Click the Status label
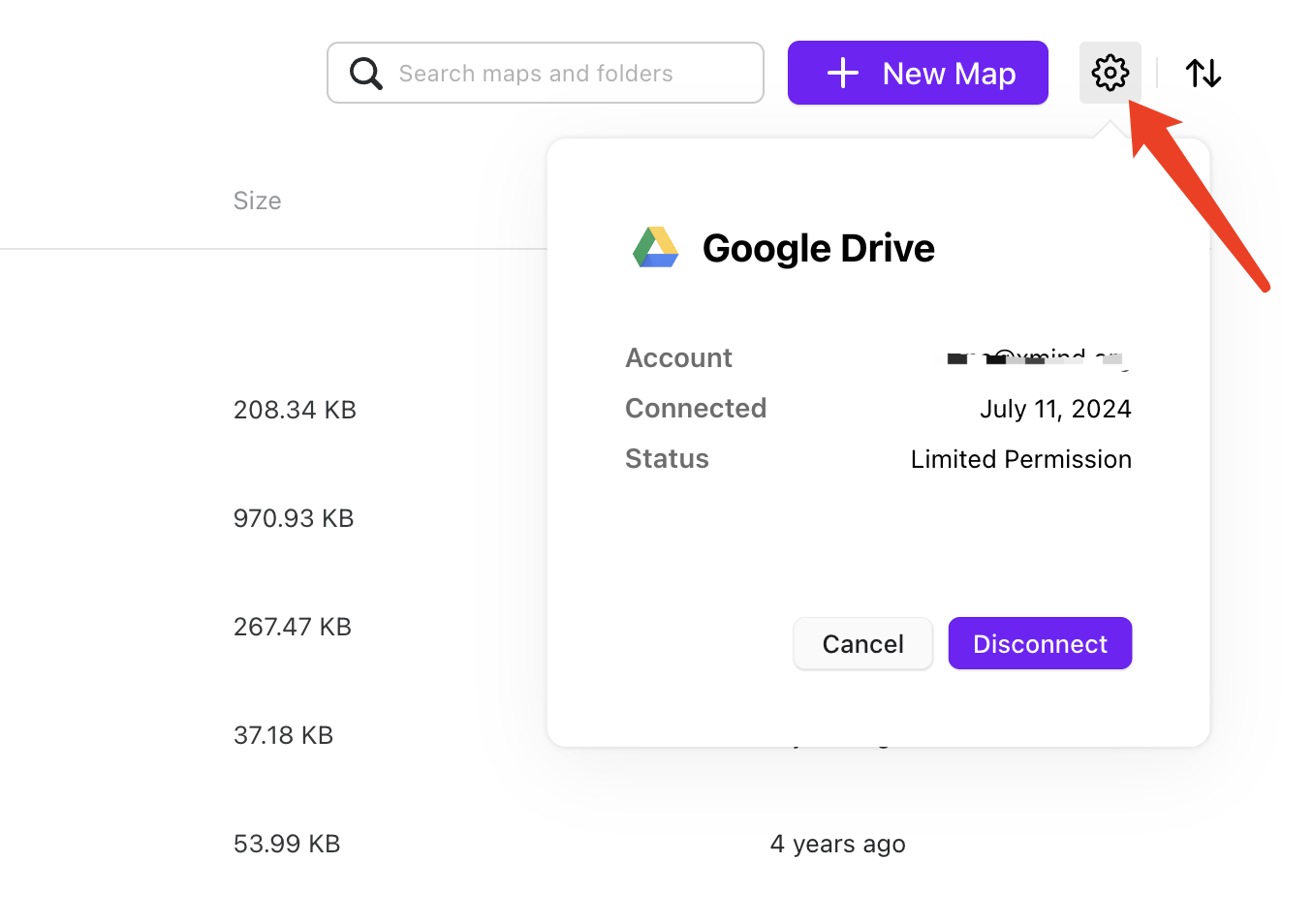 667,459
